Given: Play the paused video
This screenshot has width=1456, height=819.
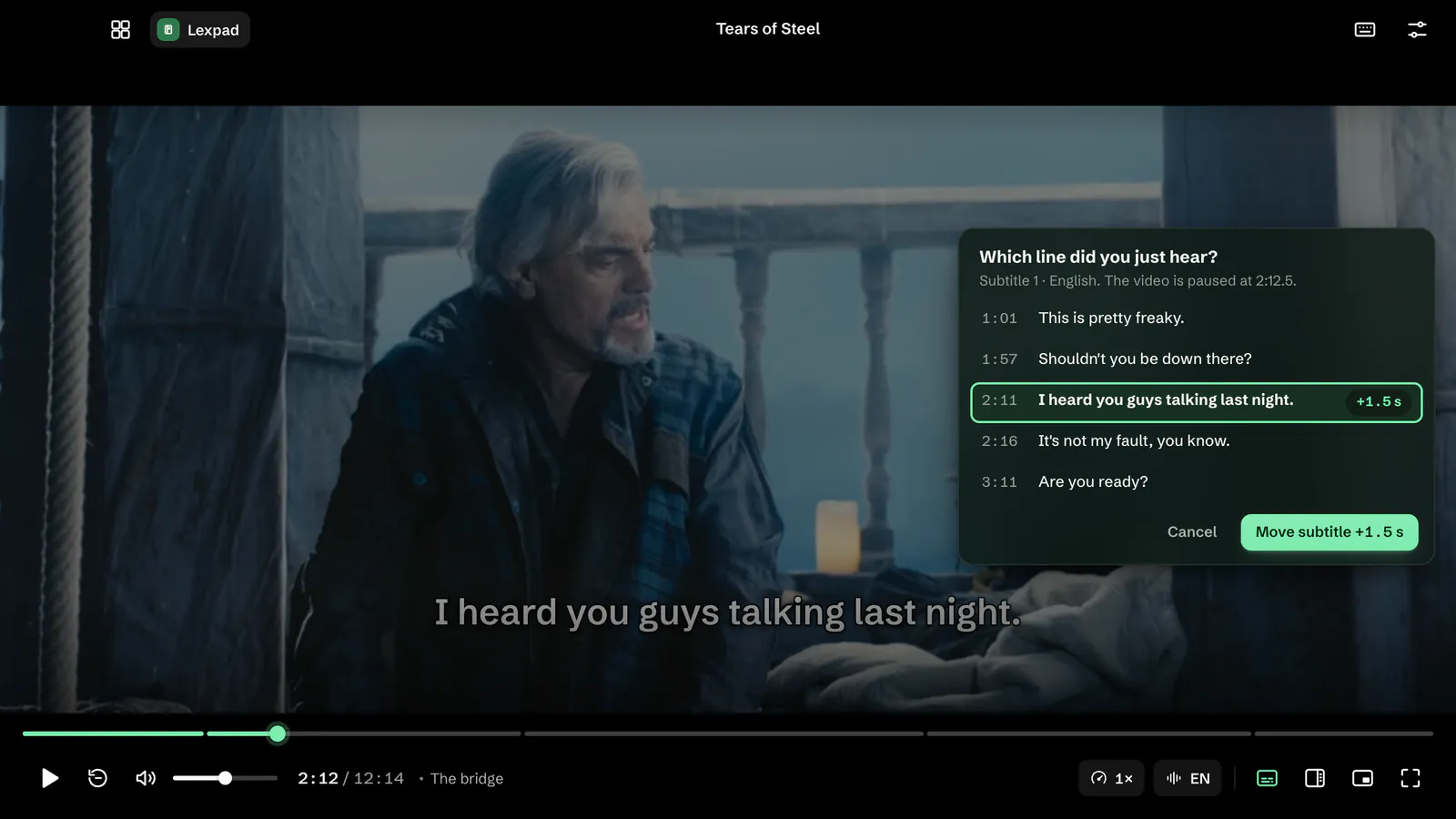Looking at the screenshot, I should pyautogui.click(x=50, y=778).
